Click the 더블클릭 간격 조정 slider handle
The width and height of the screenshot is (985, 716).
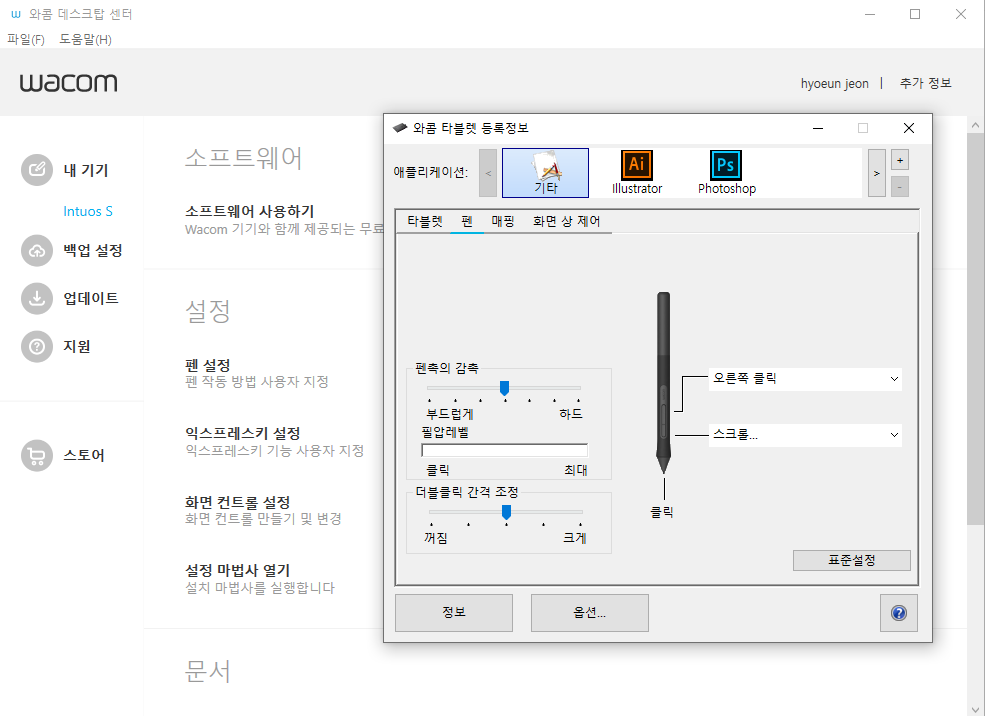[x=506, y=513]
